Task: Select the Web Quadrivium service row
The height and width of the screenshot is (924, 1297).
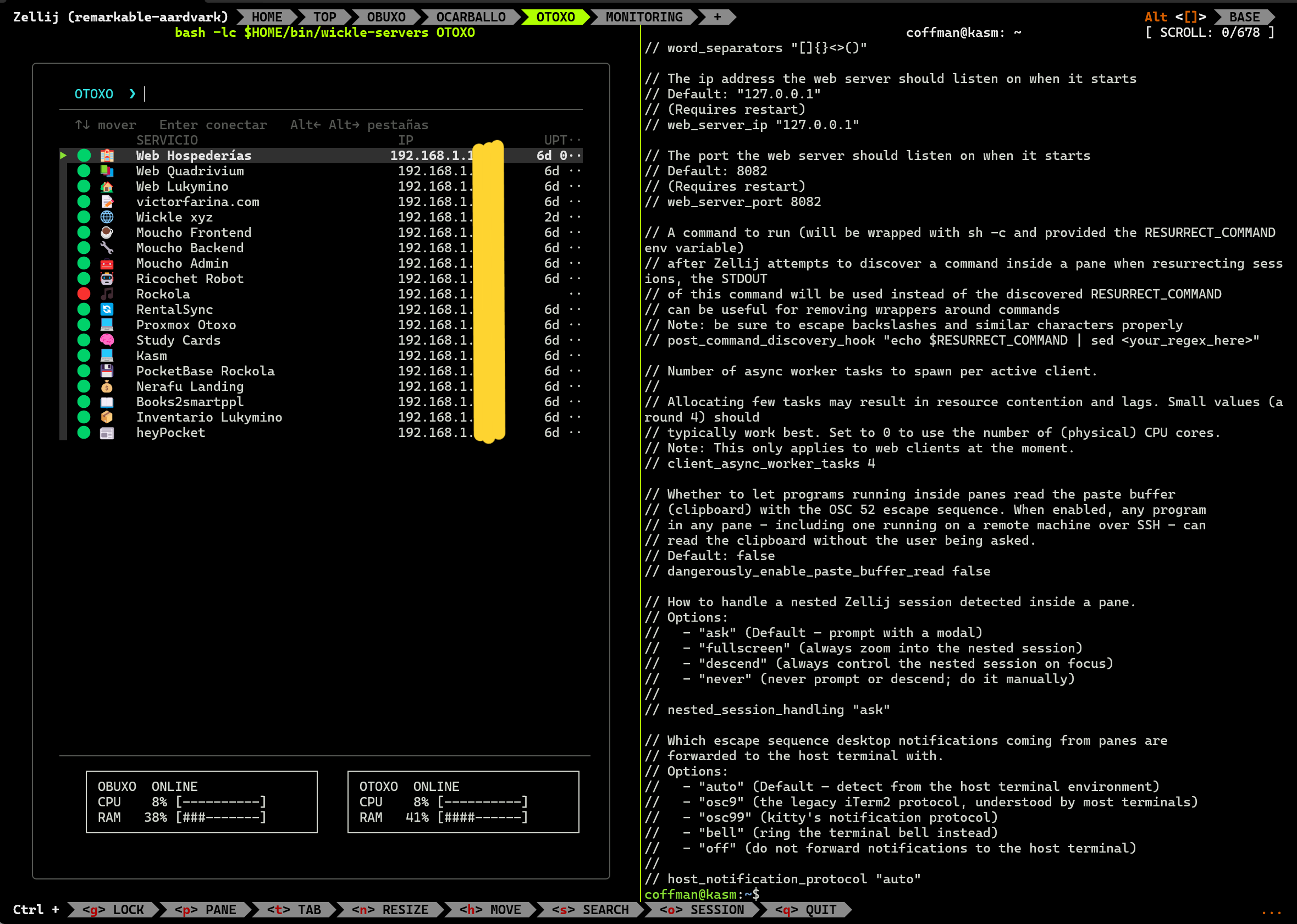Action: [321, 171]
